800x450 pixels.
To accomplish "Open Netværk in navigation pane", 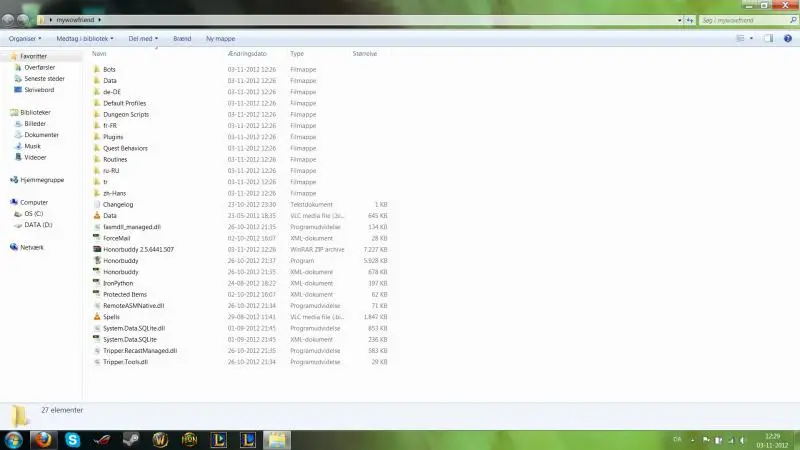I will point(32,247).
